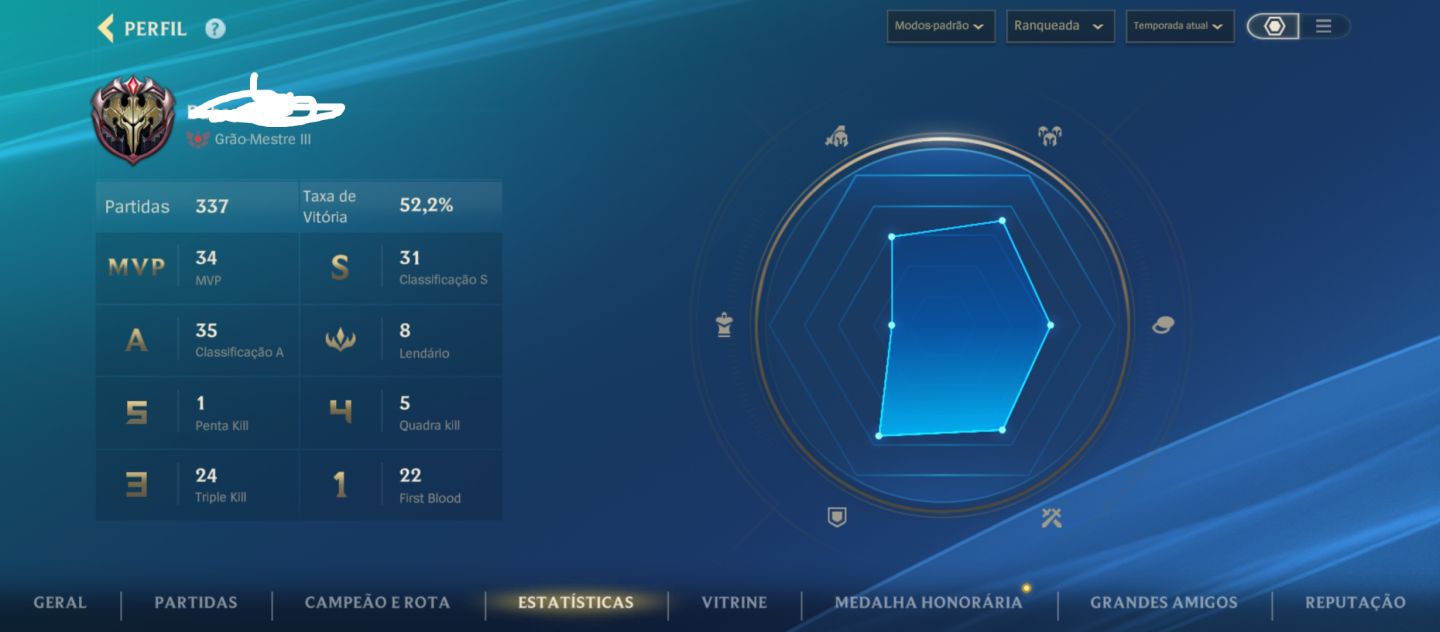Click the A rating icon

click(136, 340)
